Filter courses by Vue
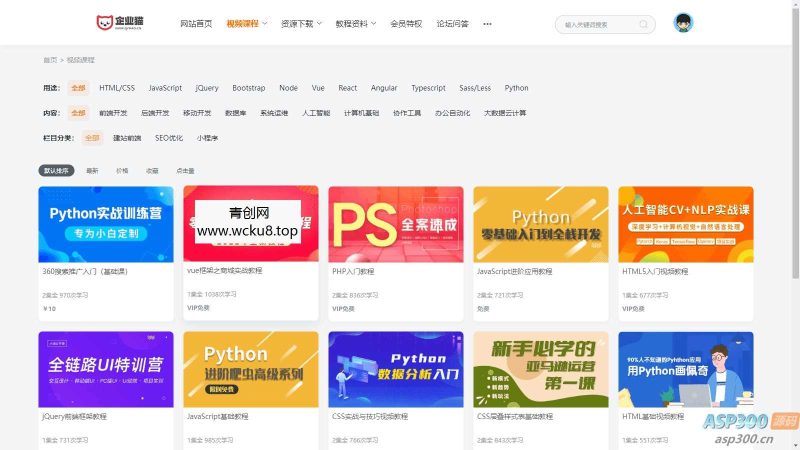The width and height of the screenshot is (800, 450). tap(318, 88)
